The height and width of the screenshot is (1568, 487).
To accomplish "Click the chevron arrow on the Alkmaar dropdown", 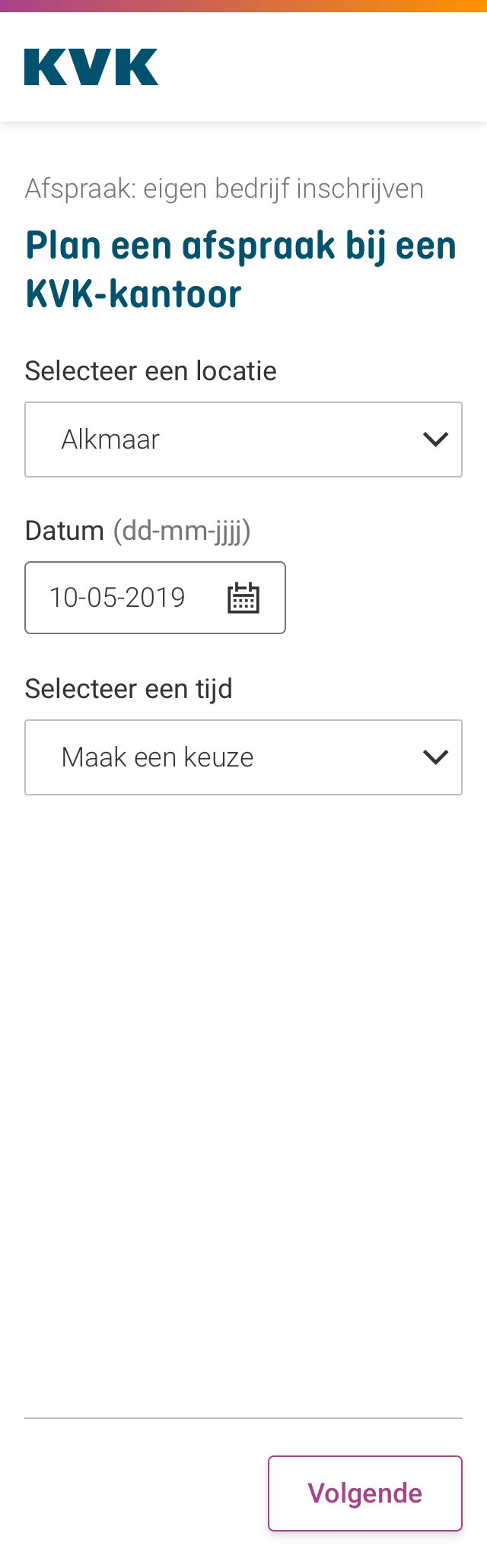I will [x=435, y=440].
